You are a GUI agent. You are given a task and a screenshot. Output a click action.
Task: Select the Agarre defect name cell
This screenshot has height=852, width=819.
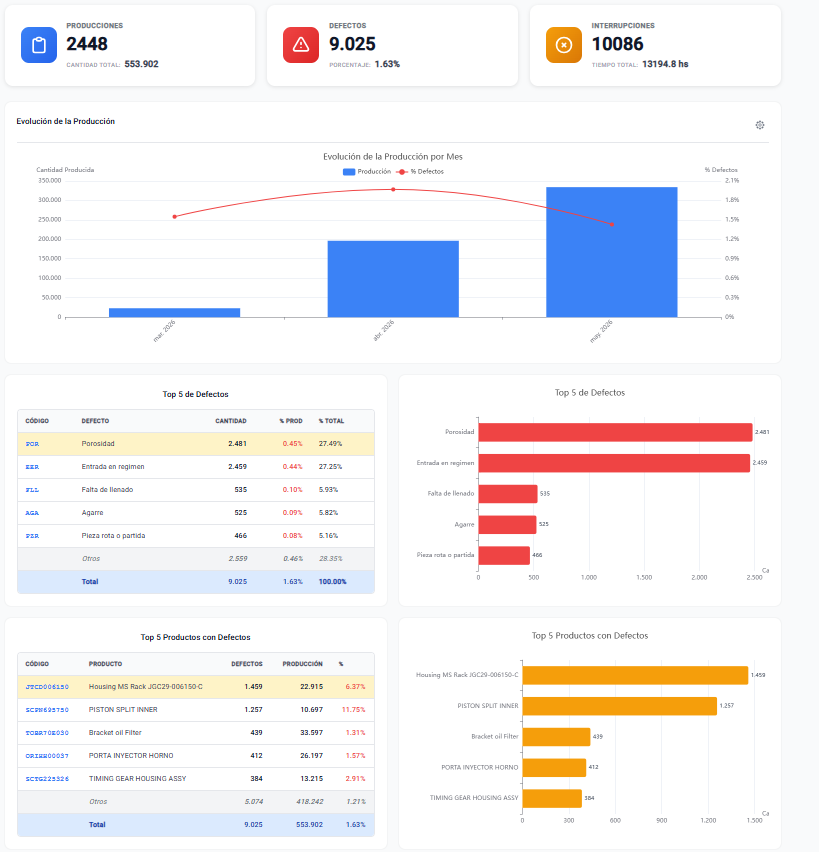(x=92, y=513)
